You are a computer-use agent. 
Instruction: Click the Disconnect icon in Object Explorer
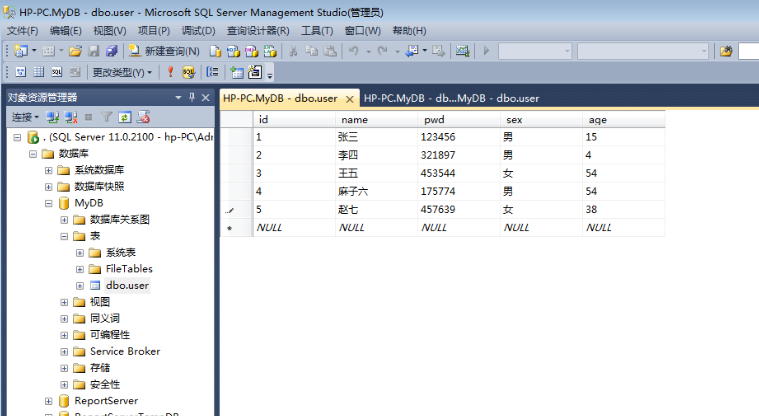[x=71, y=117]
